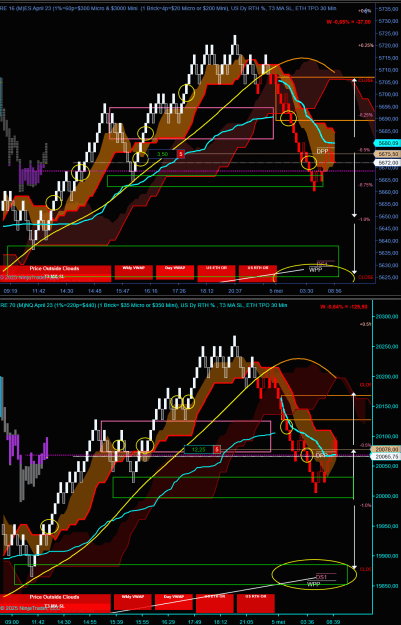The height and width of the screenshot is (625, 401).
Task: Select US ETH OR indicator box on ES chart
Action: pos(216,271)
